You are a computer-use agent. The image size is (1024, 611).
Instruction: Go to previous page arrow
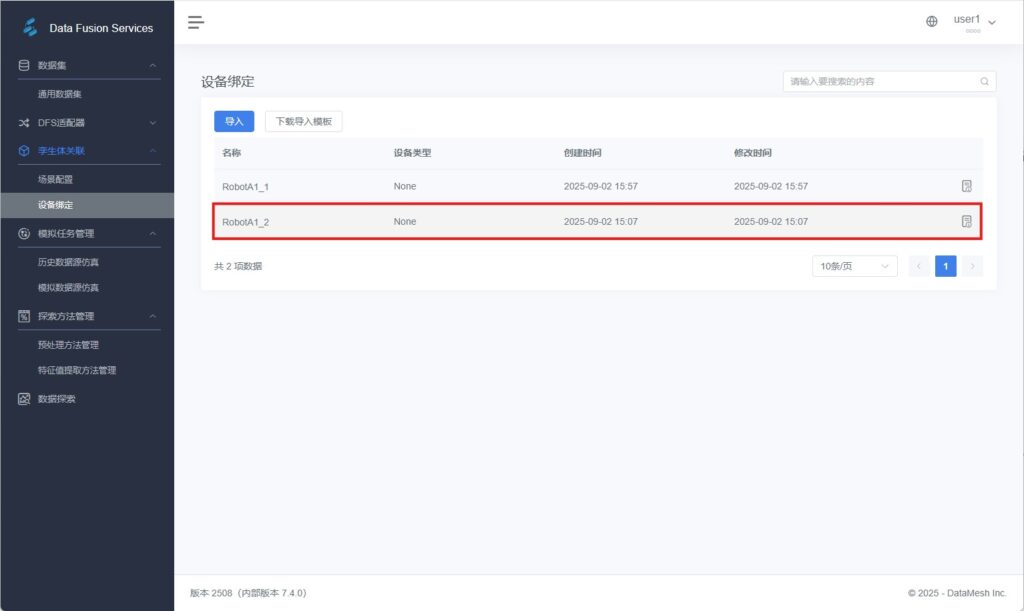coord(919,266)
